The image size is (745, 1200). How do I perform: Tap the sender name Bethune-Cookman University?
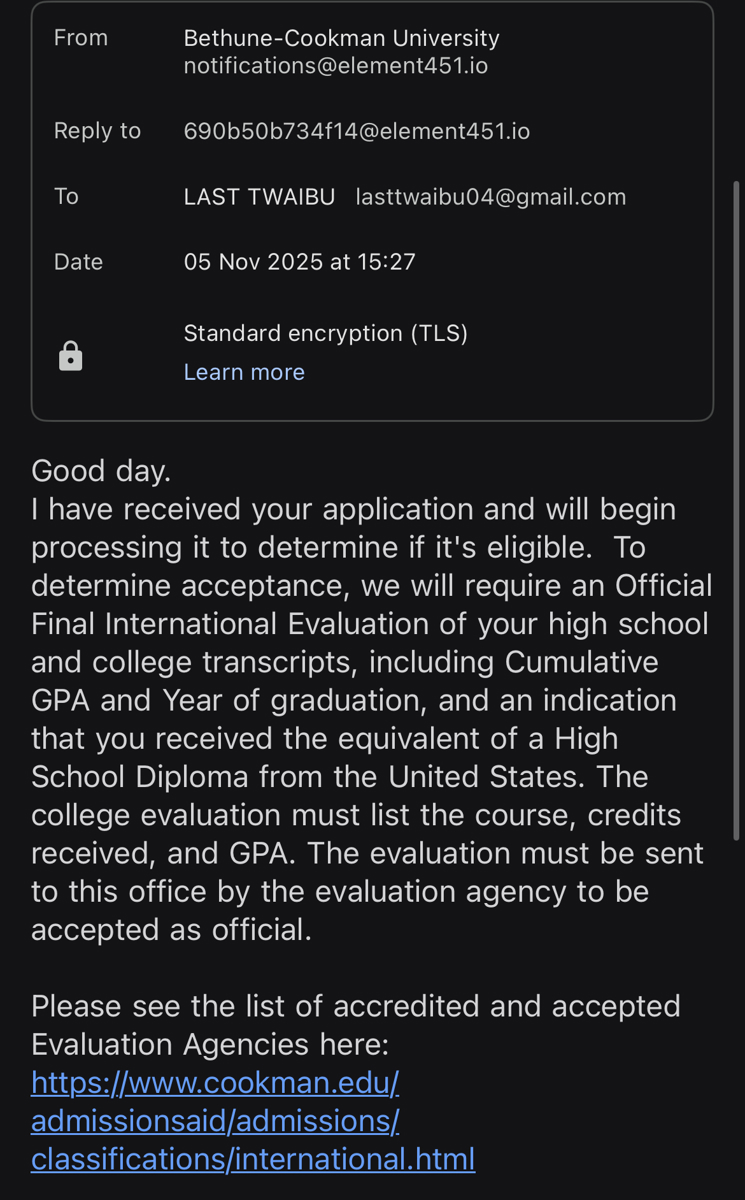pyautogui.click(x=342, y=39)
